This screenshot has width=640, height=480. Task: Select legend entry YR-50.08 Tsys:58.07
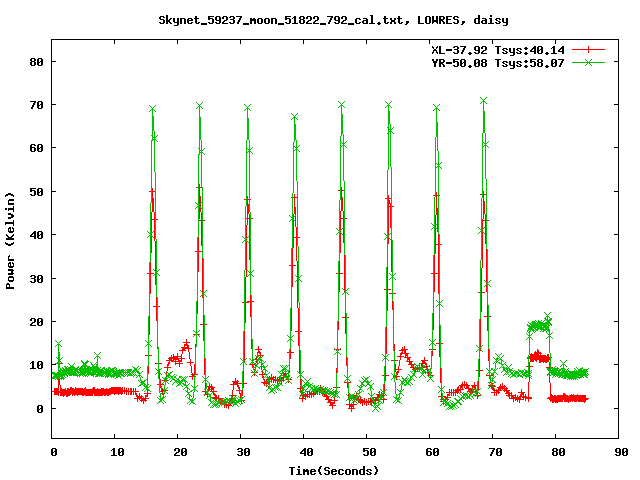coord(498,63)
